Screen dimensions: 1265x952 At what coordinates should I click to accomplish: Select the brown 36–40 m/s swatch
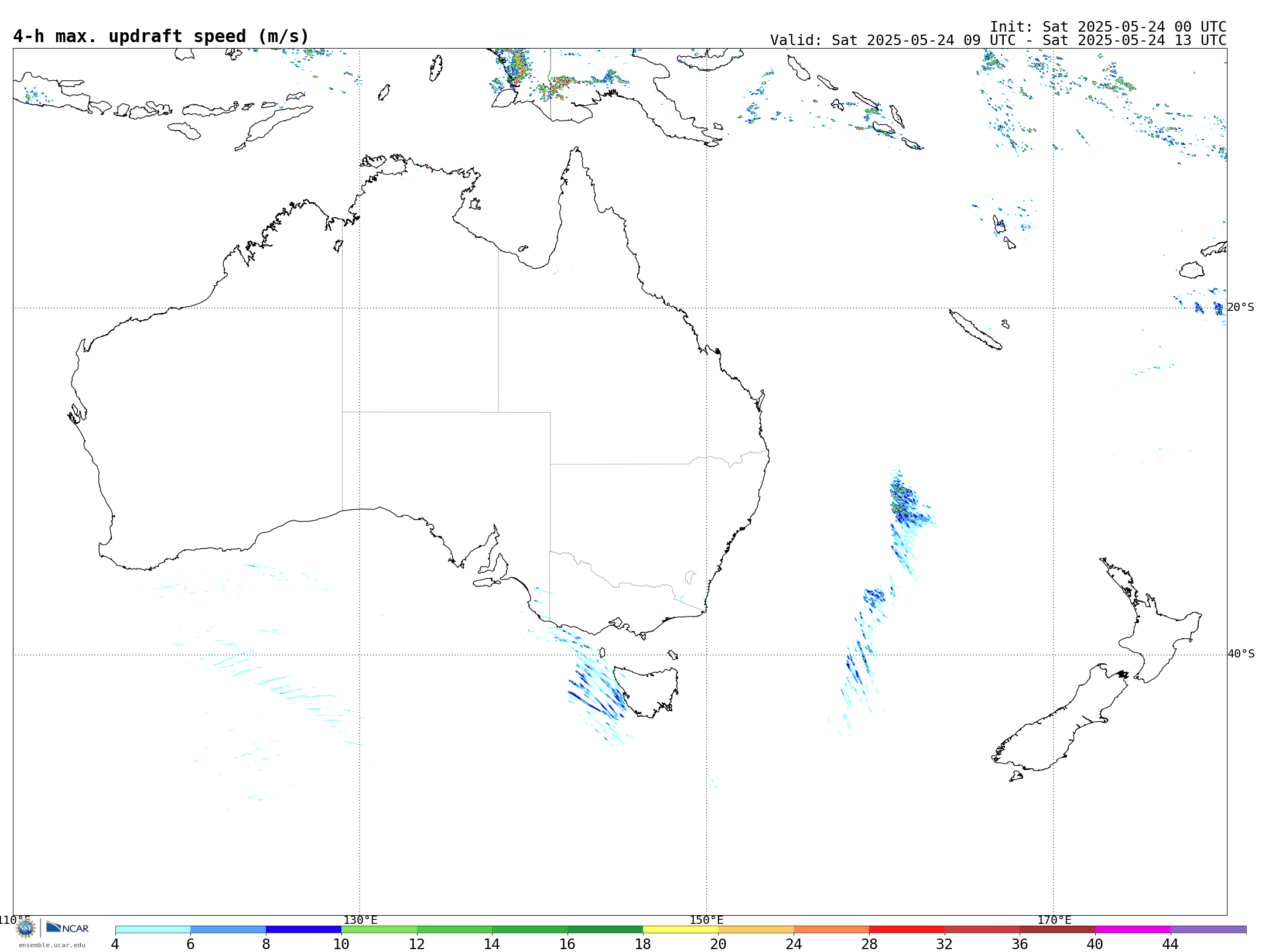coord(1058,930)
